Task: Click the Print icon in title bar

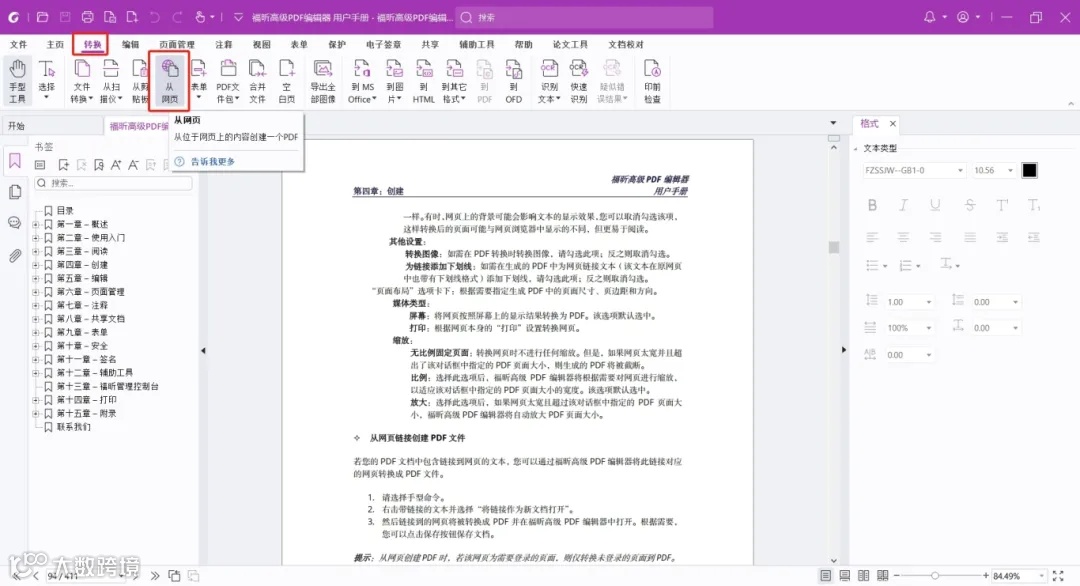Action: tap(87, 17)
